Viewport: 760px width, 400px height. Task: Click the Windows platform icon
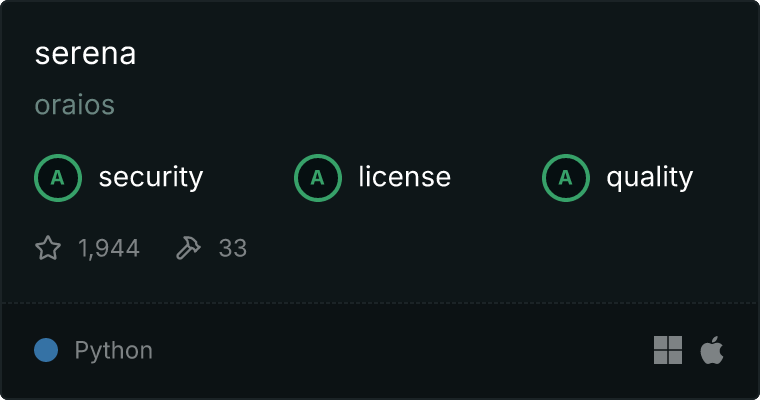click(668, 350)
